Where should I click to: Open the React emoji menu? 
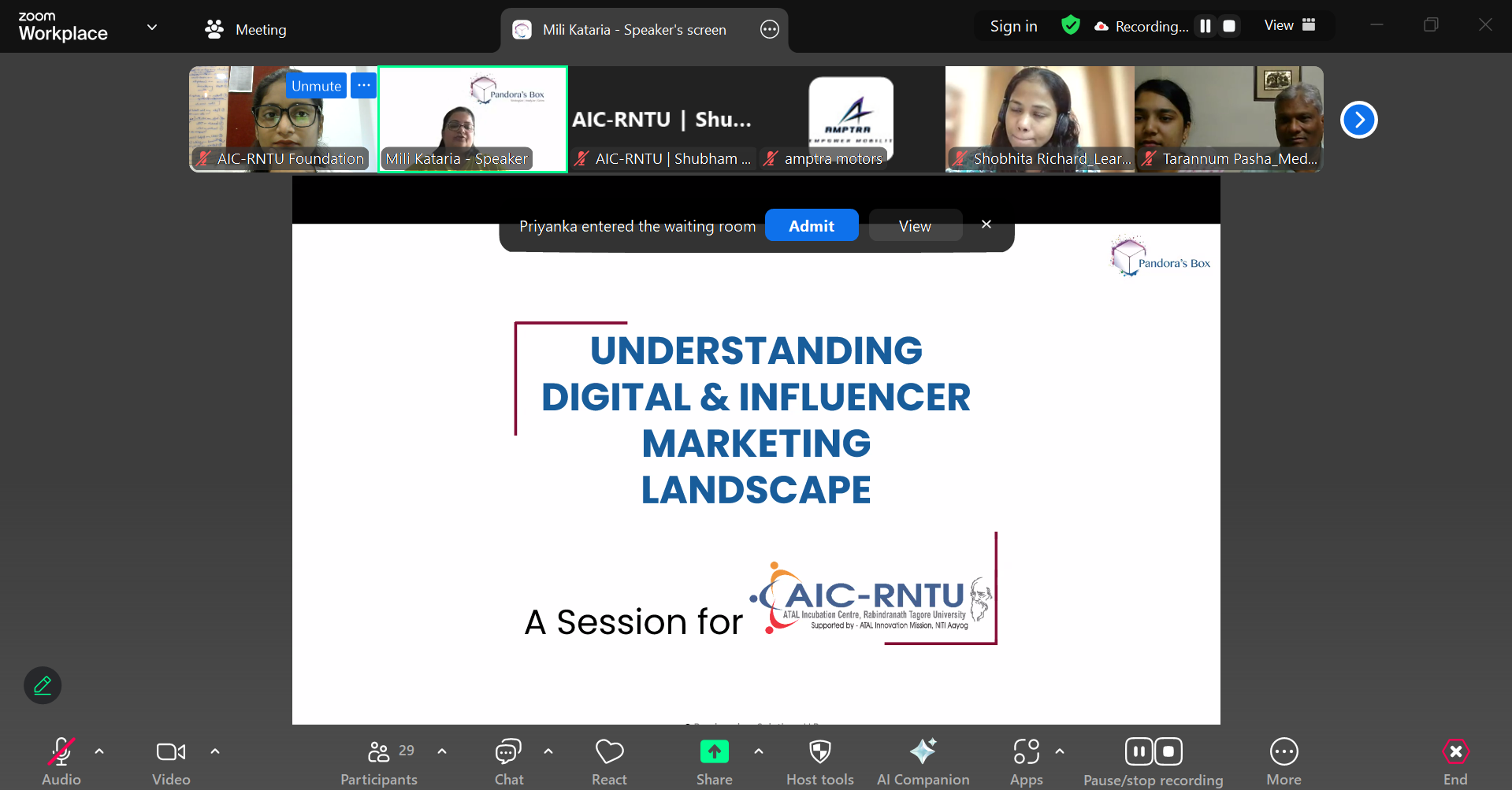(609, 761)
